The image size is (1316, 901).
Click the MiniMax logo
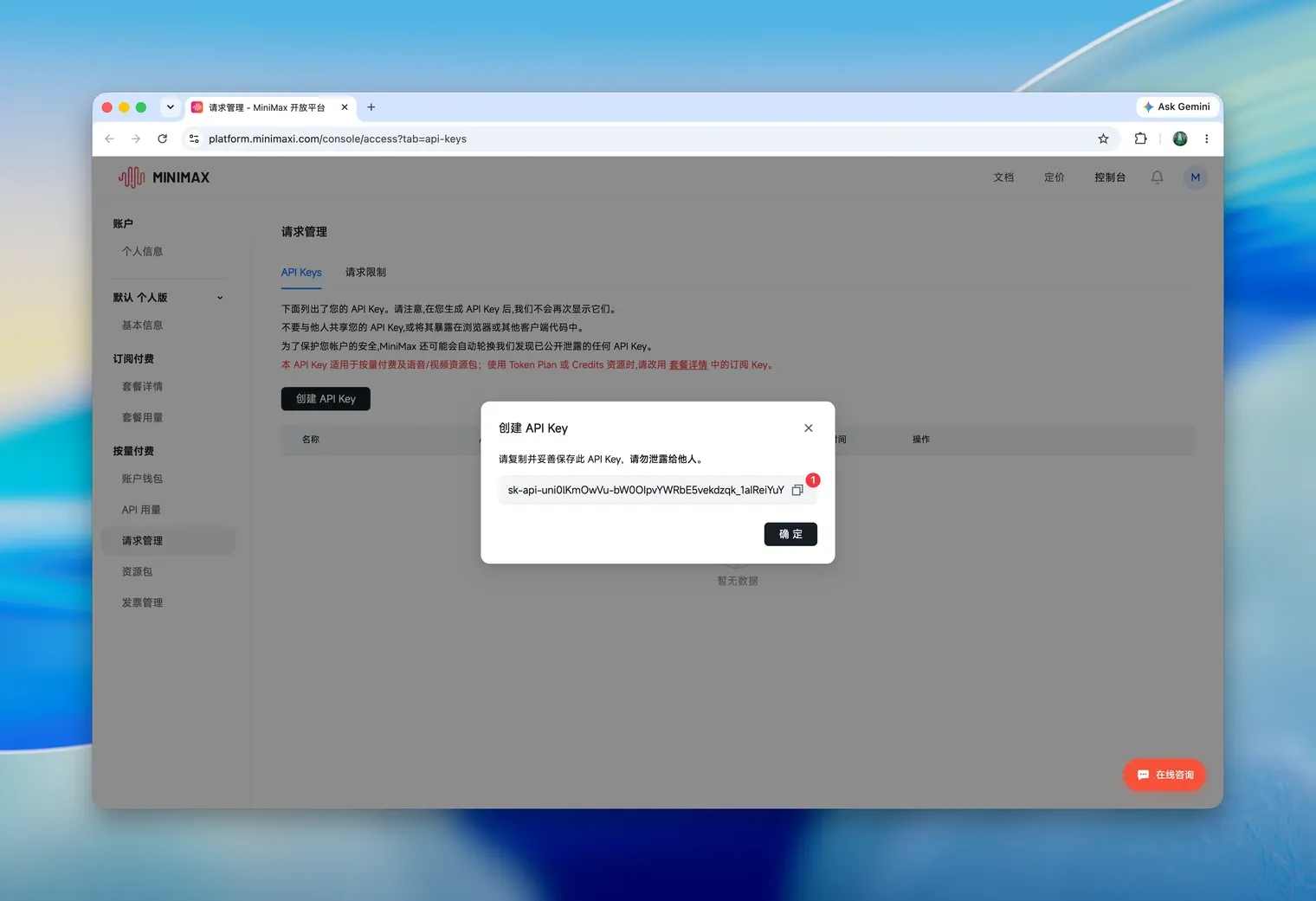click(164, 177)
